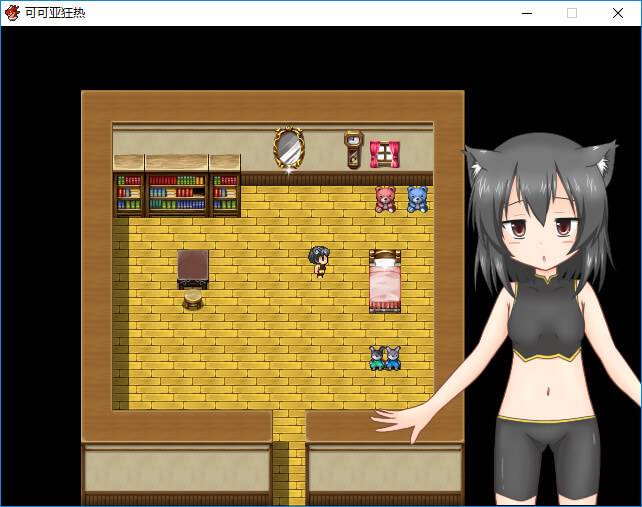Click the wide middle bookshelf
Image resolution: width=642 pixels, height=507 pixels.
[177, 192]
